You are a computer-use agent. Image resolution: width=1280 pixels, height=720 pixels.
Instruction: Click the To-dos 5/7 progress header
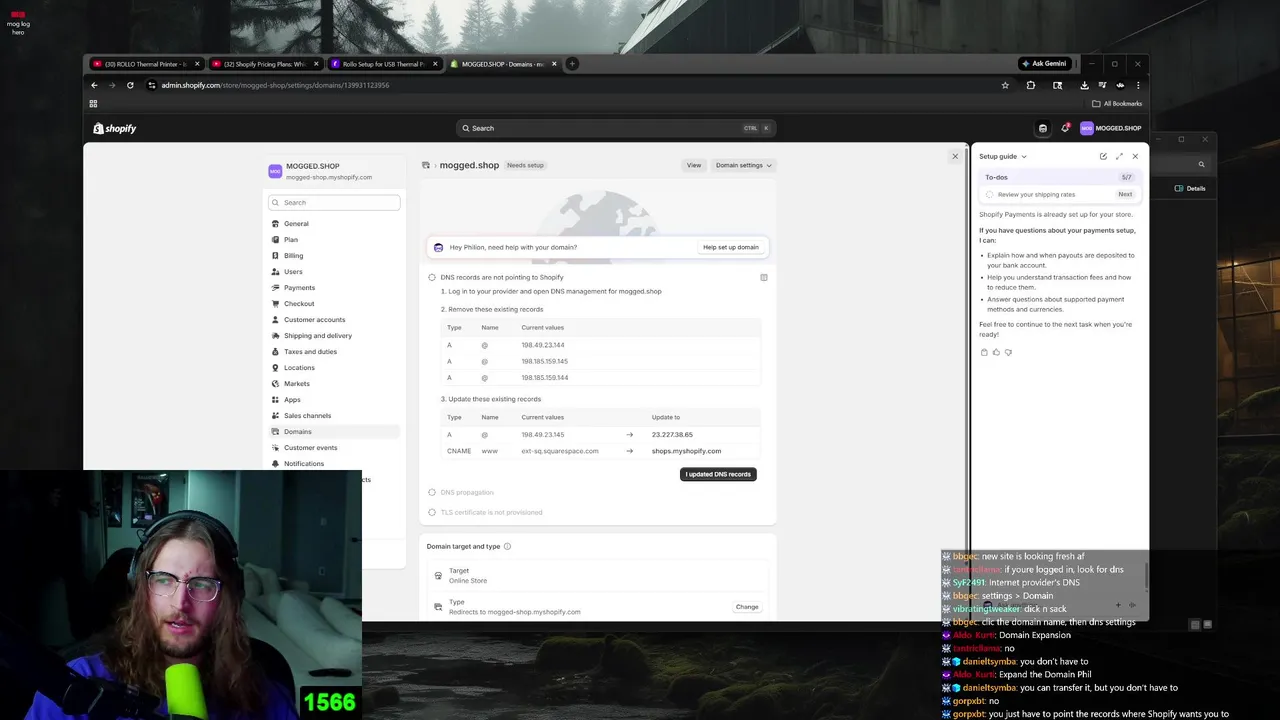(1059, 177)
